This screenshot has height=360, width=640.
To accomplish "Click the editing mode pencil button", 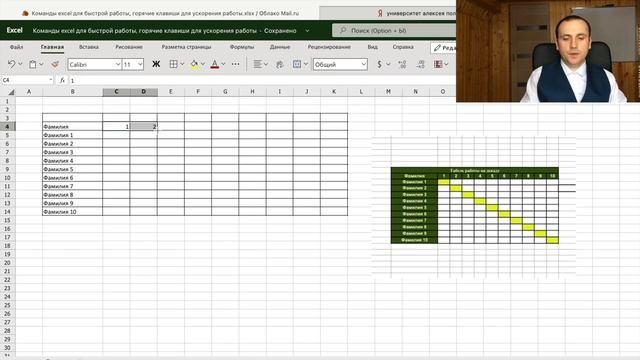I will click(444, 48).
